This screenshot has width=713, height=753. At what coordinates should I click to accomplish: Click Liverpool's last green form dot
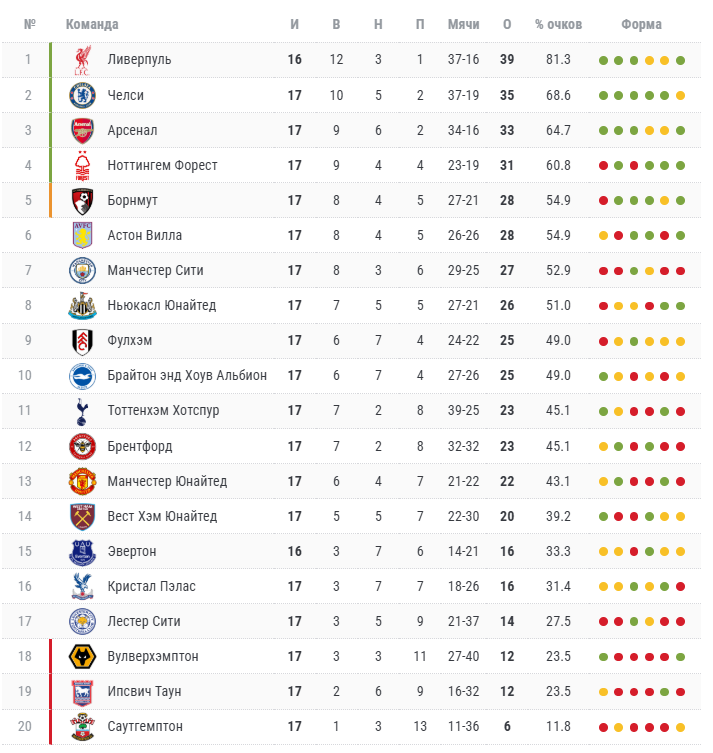680,61
